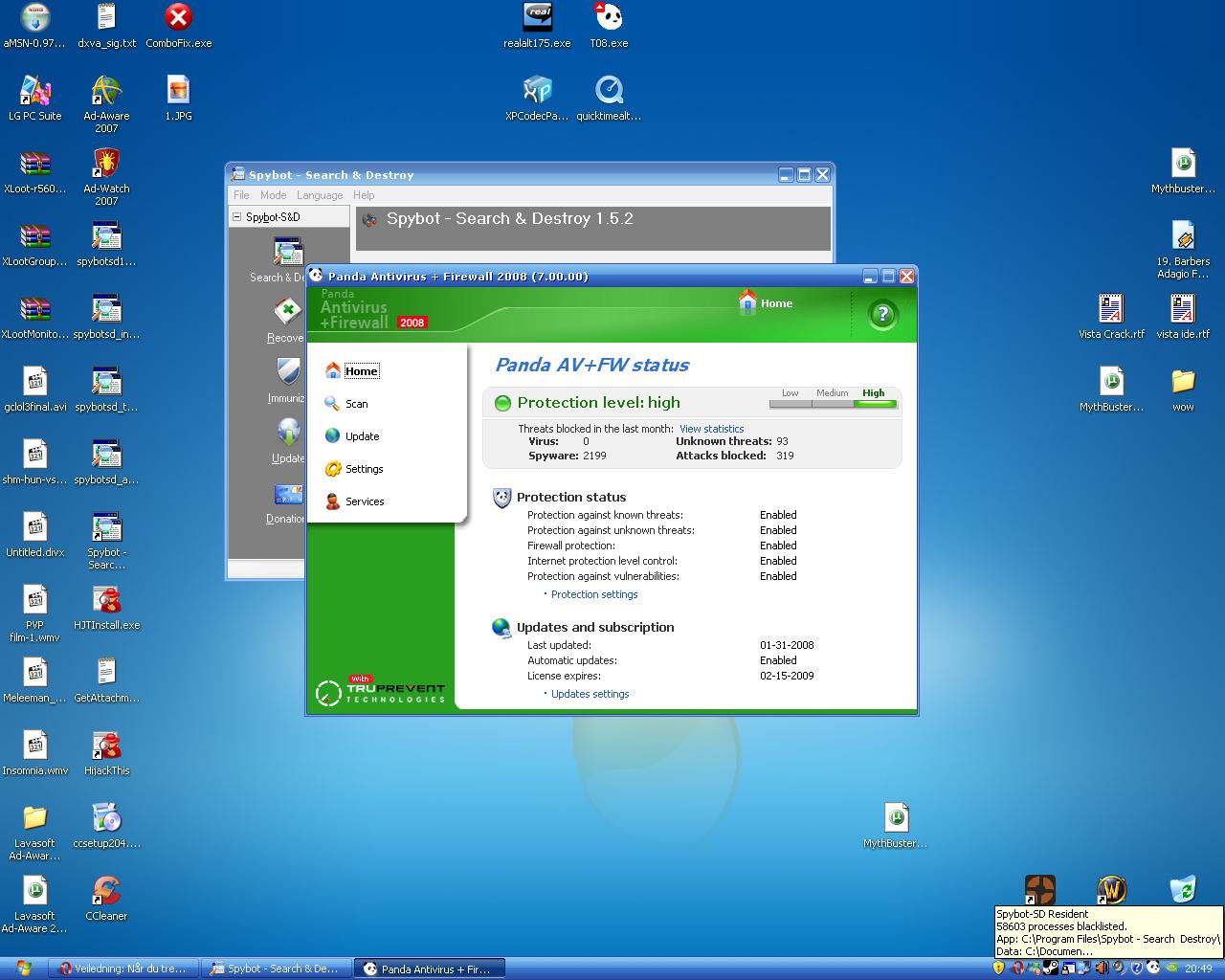Open the Help menu in Spybot
This screenshot has height=980, width=1225.
[x=364, y=195]
